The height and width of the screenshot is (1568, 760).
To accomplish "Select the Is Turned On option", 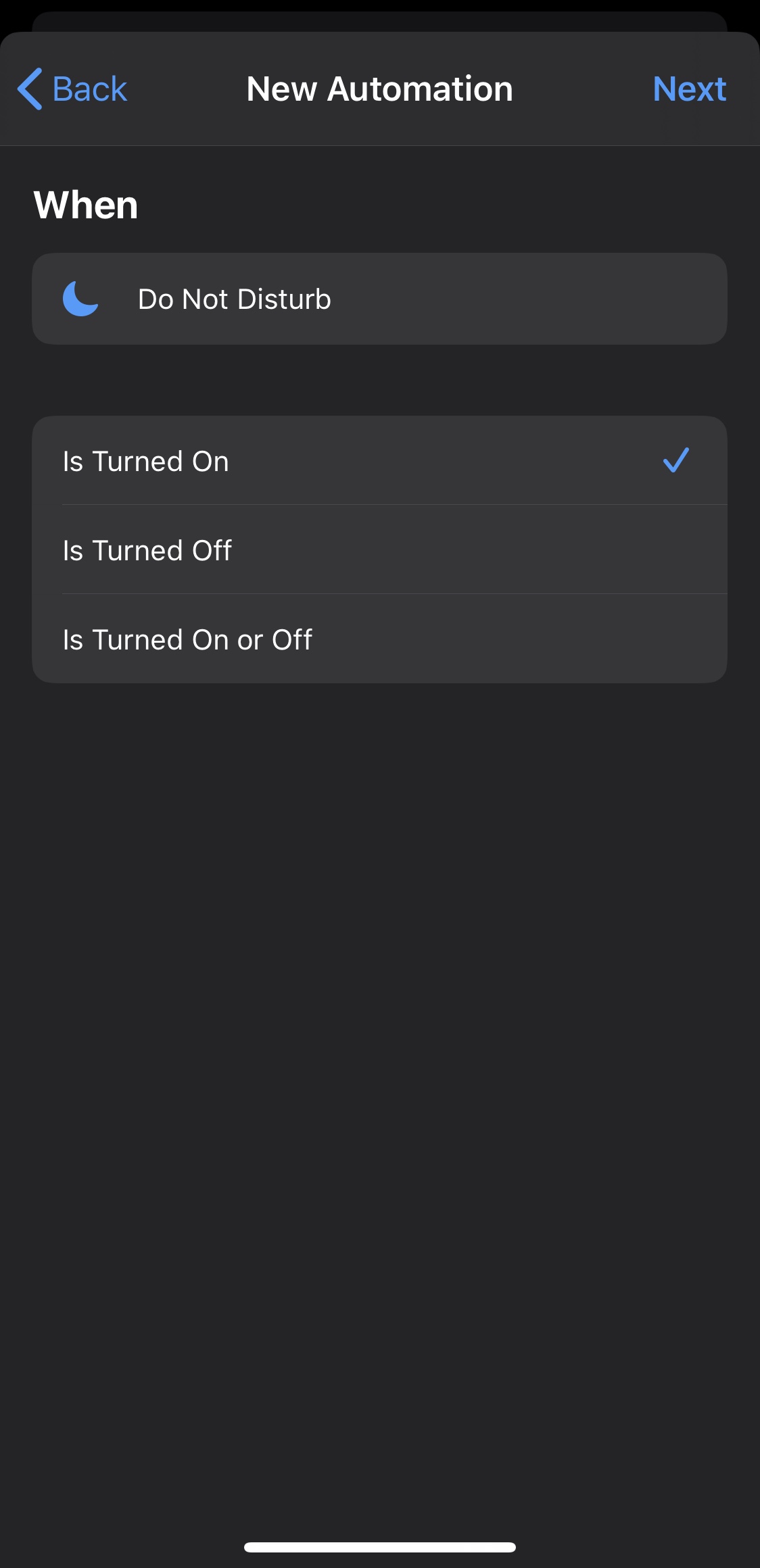I will [146, 462].
